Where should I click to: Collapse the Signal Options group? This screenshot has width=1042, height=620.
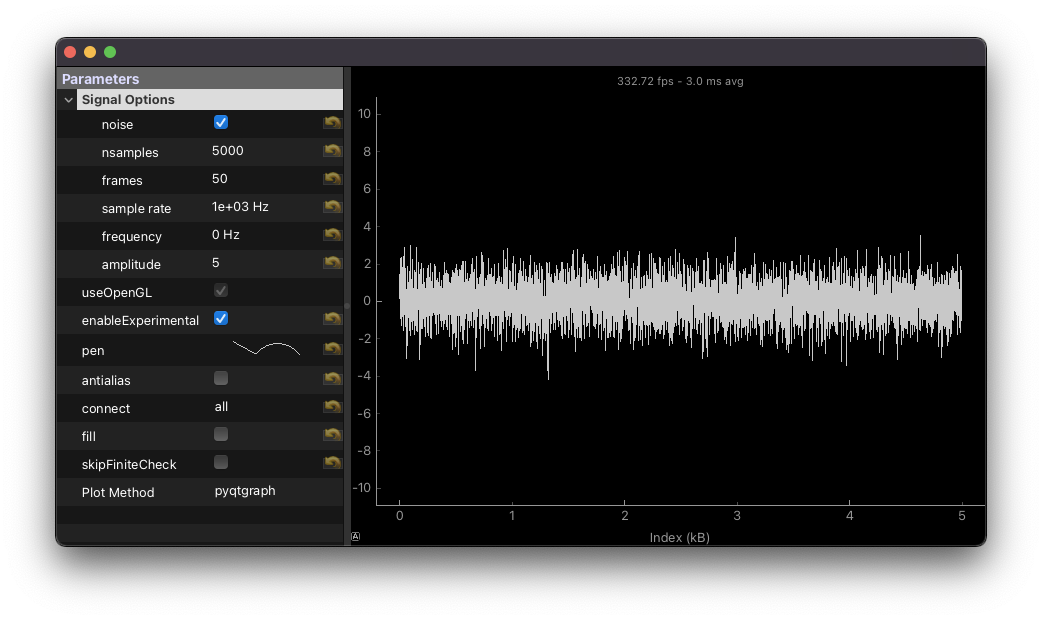pyautogui.click(x=67, y=99)
